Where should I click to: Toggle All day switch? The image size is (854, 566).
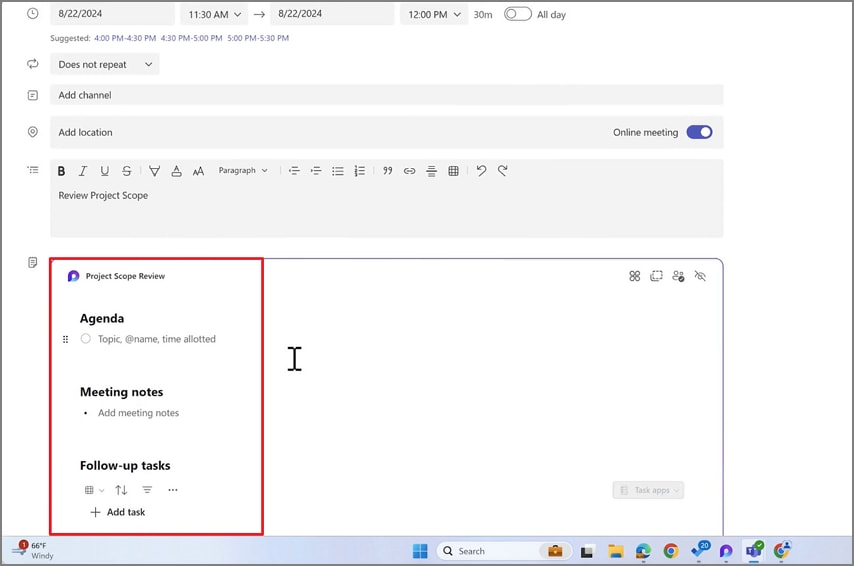coord(517,14)
